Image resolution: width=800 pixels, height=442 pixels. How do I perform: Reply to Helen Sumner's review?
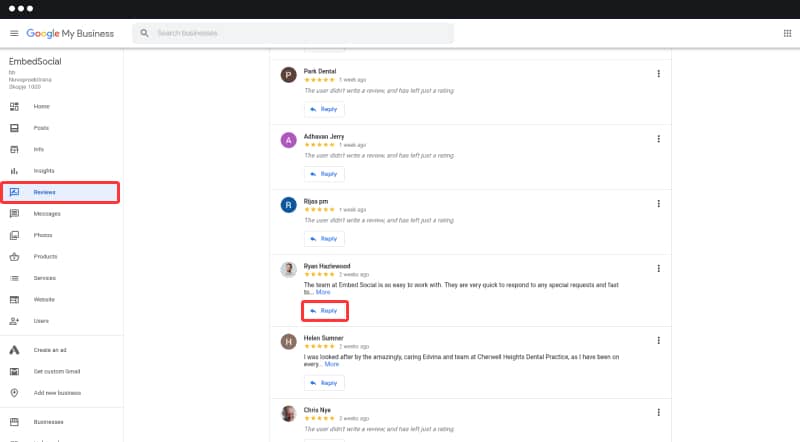coord(324,383)
